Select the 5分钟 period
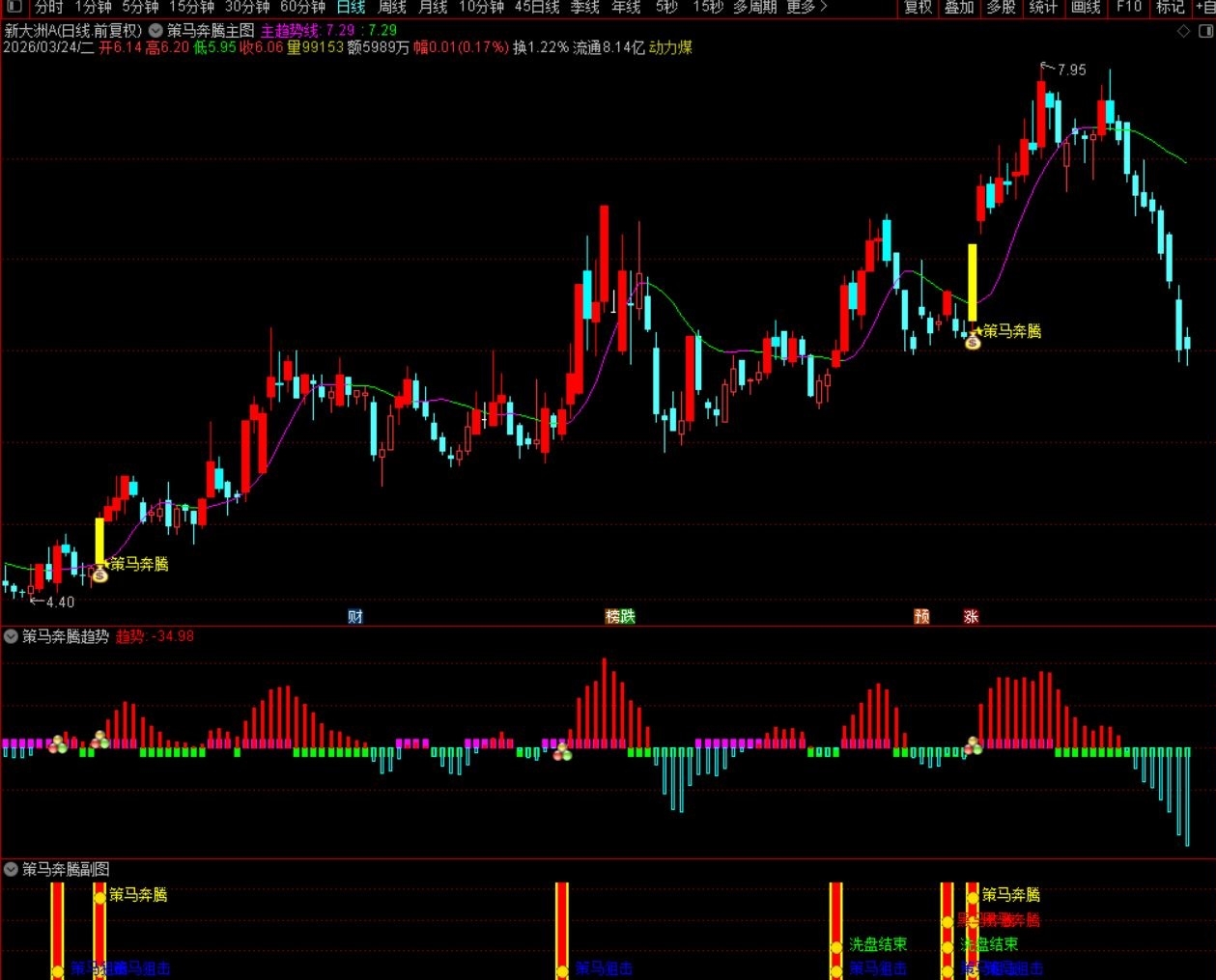 (x=140, y=7)
